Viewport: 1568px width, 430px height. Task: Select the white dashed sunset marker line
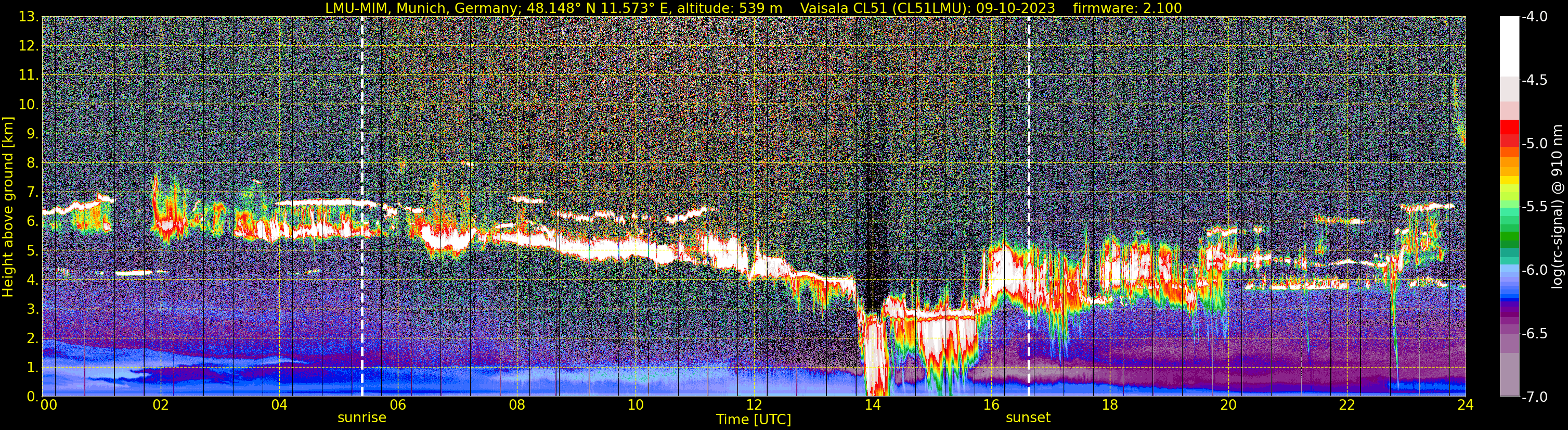click(x=1029, y=207)
